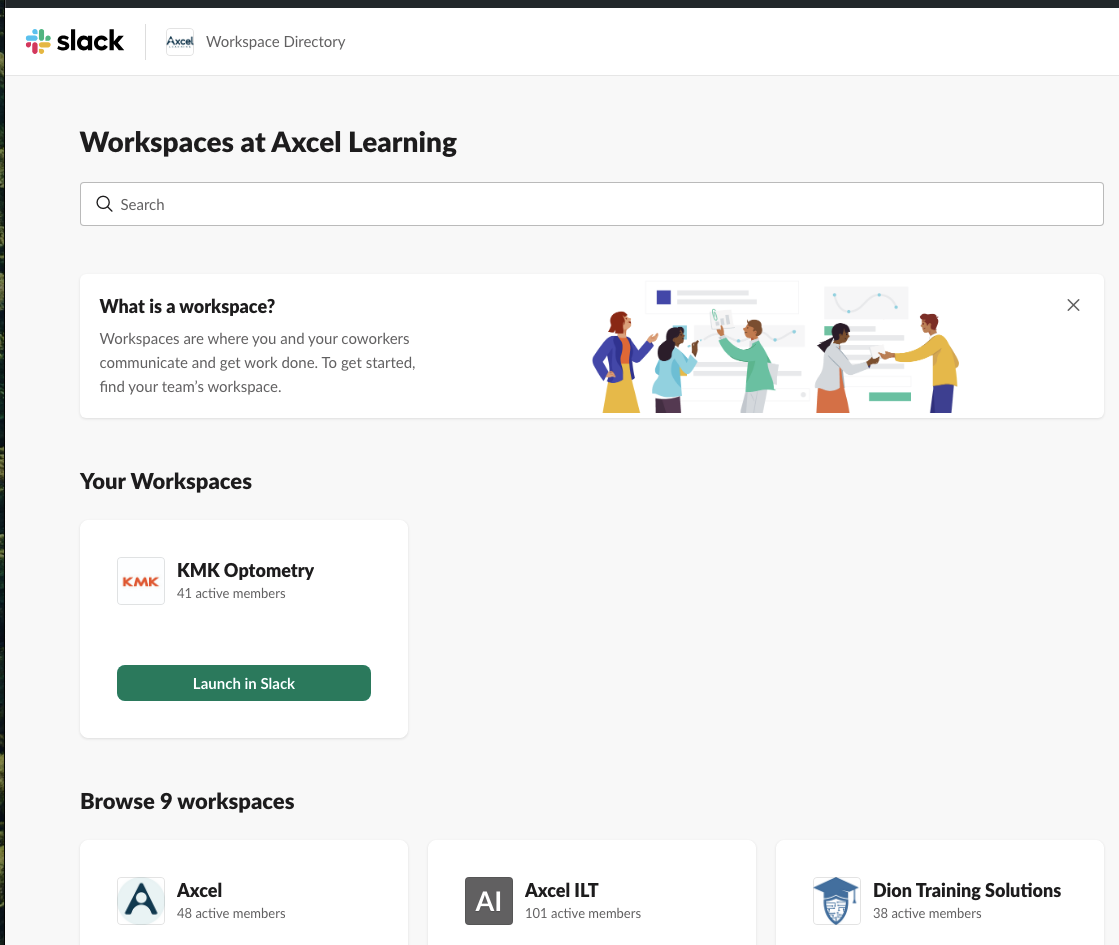Click Dion Training's 38 active members text
Image resolution: width=1119 pixels, height=945 pixels.
click(927, 914)
